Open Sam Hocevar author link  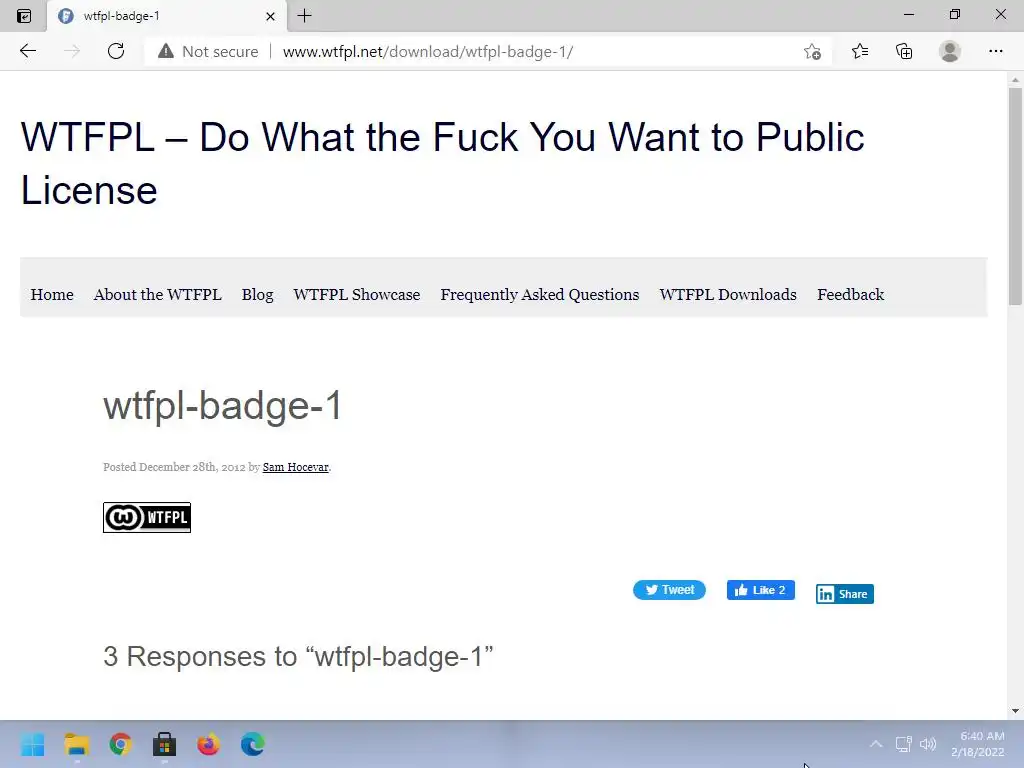click(x=295, y=467)
